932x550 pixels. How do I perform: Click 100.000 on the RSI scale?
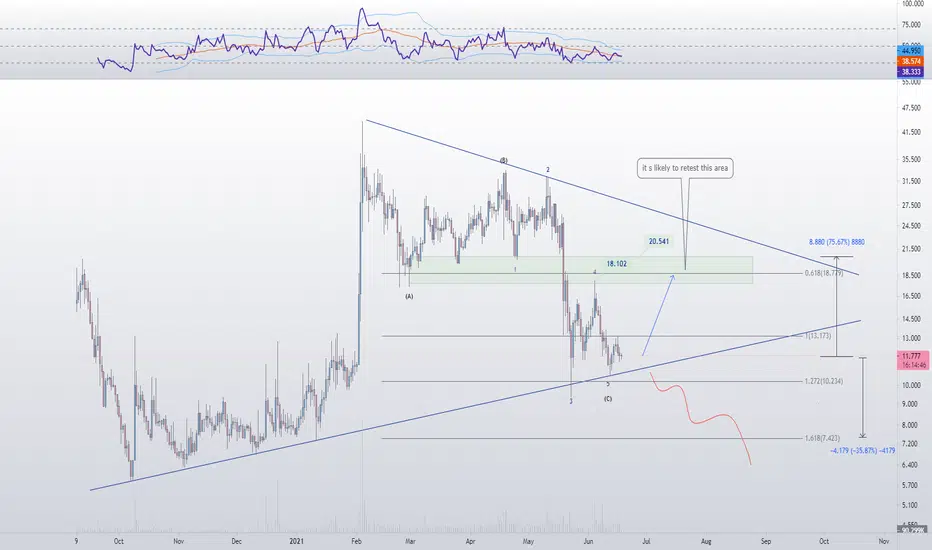click(912, 4)
